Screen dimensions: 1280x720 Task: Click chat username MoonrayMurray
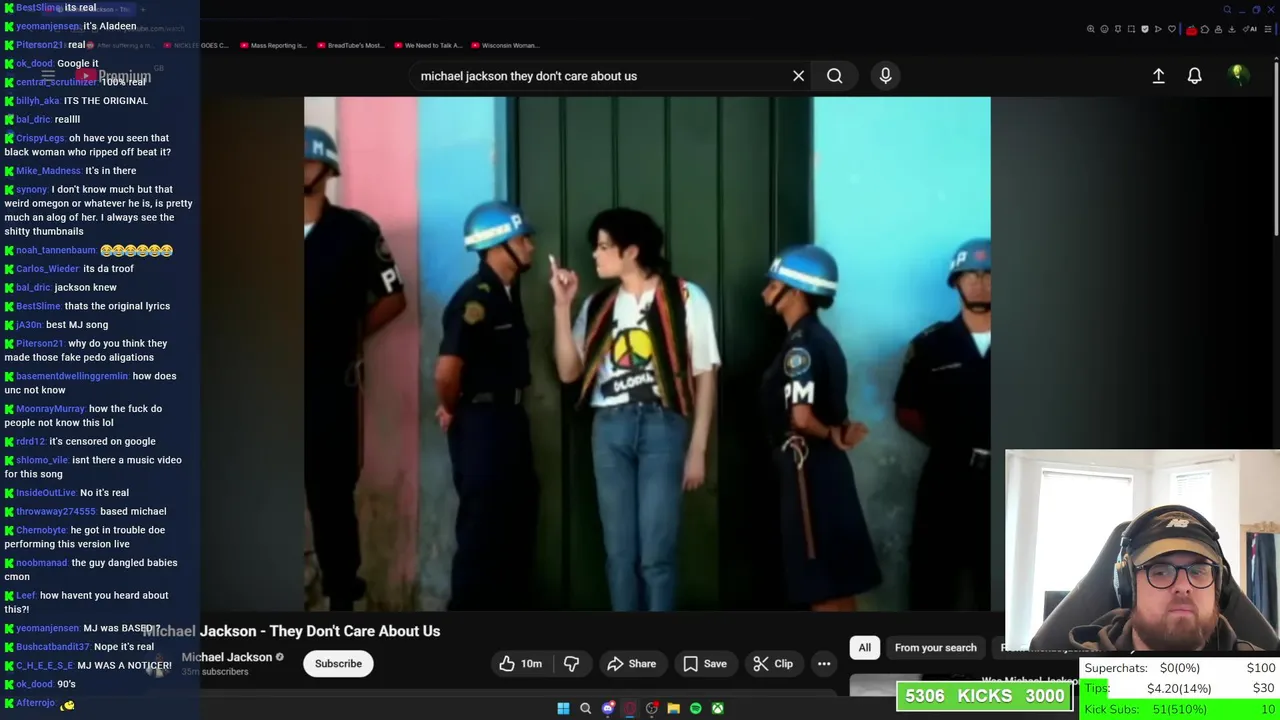pyautogui.click(x=50, y=408)
